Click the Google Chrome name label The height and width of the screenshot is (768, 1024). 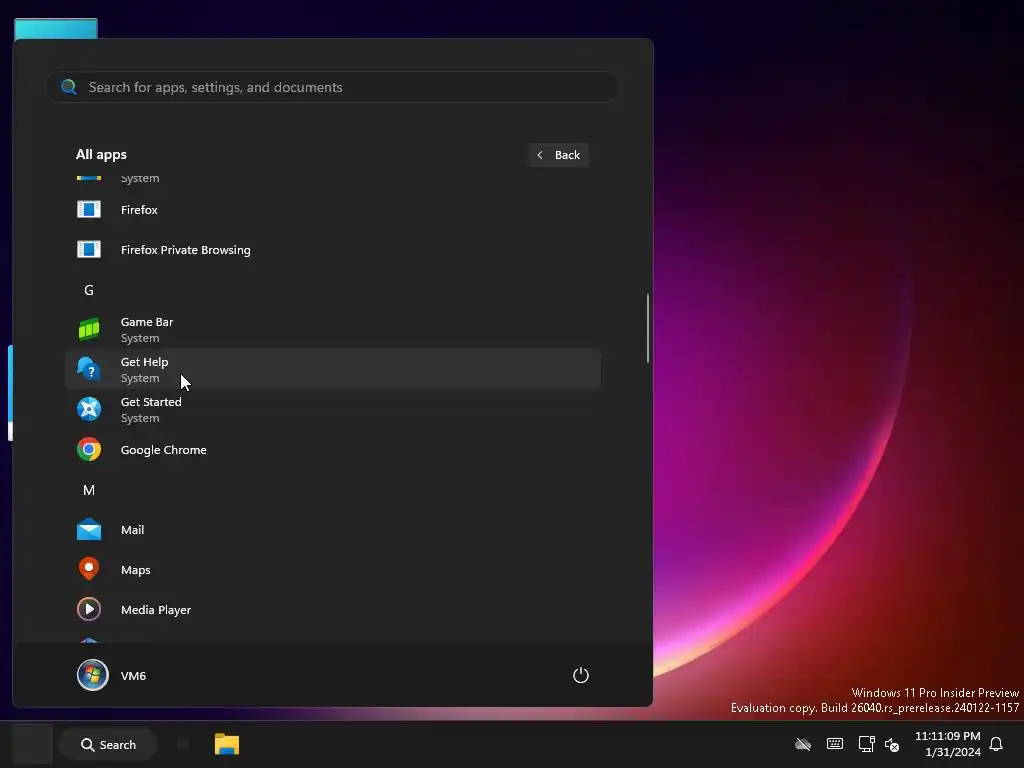(163, 450)
